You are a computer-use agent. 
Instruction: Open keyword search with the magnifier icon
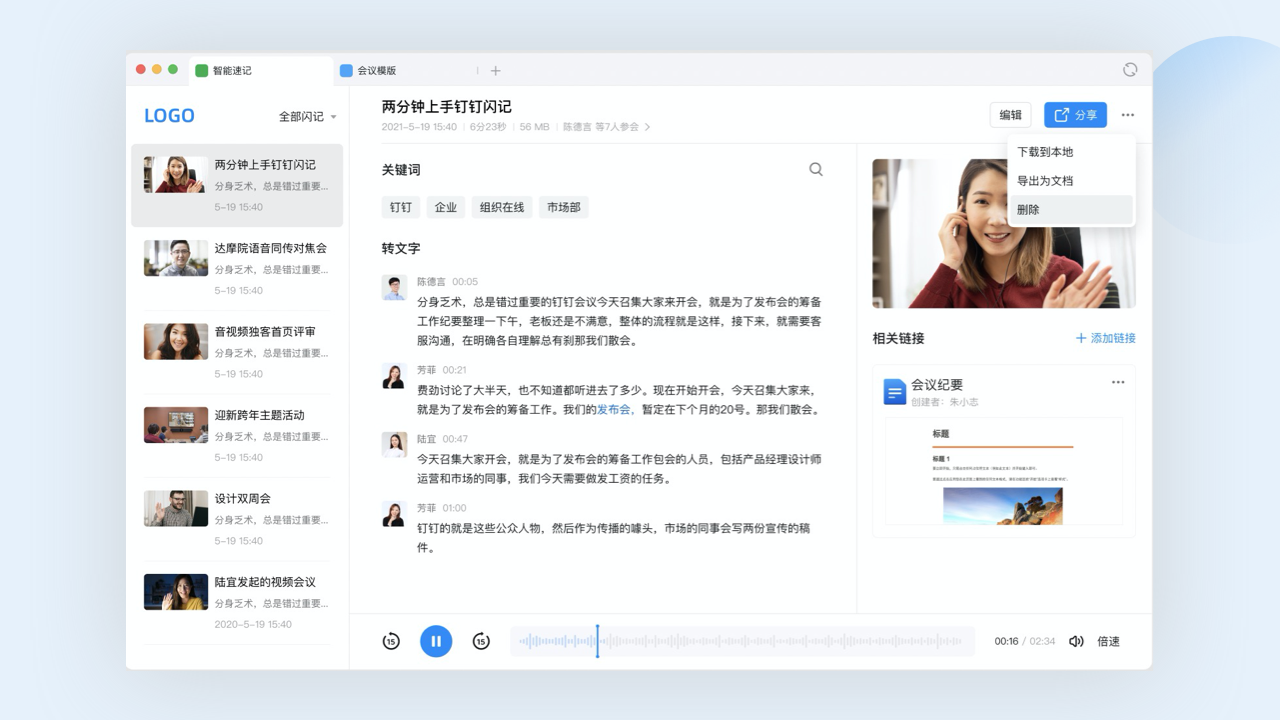tap(816, 169)
